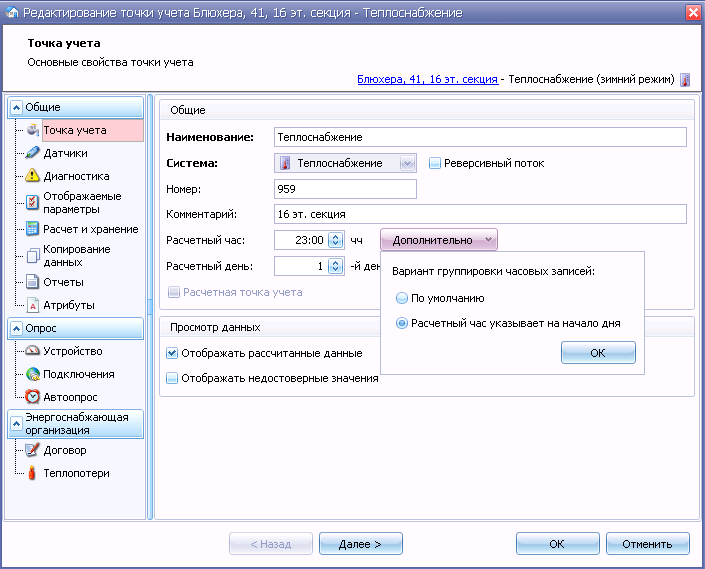Click the Договор contract icon
This screenshot has height=569, width=705.
(x=32, y=449)
